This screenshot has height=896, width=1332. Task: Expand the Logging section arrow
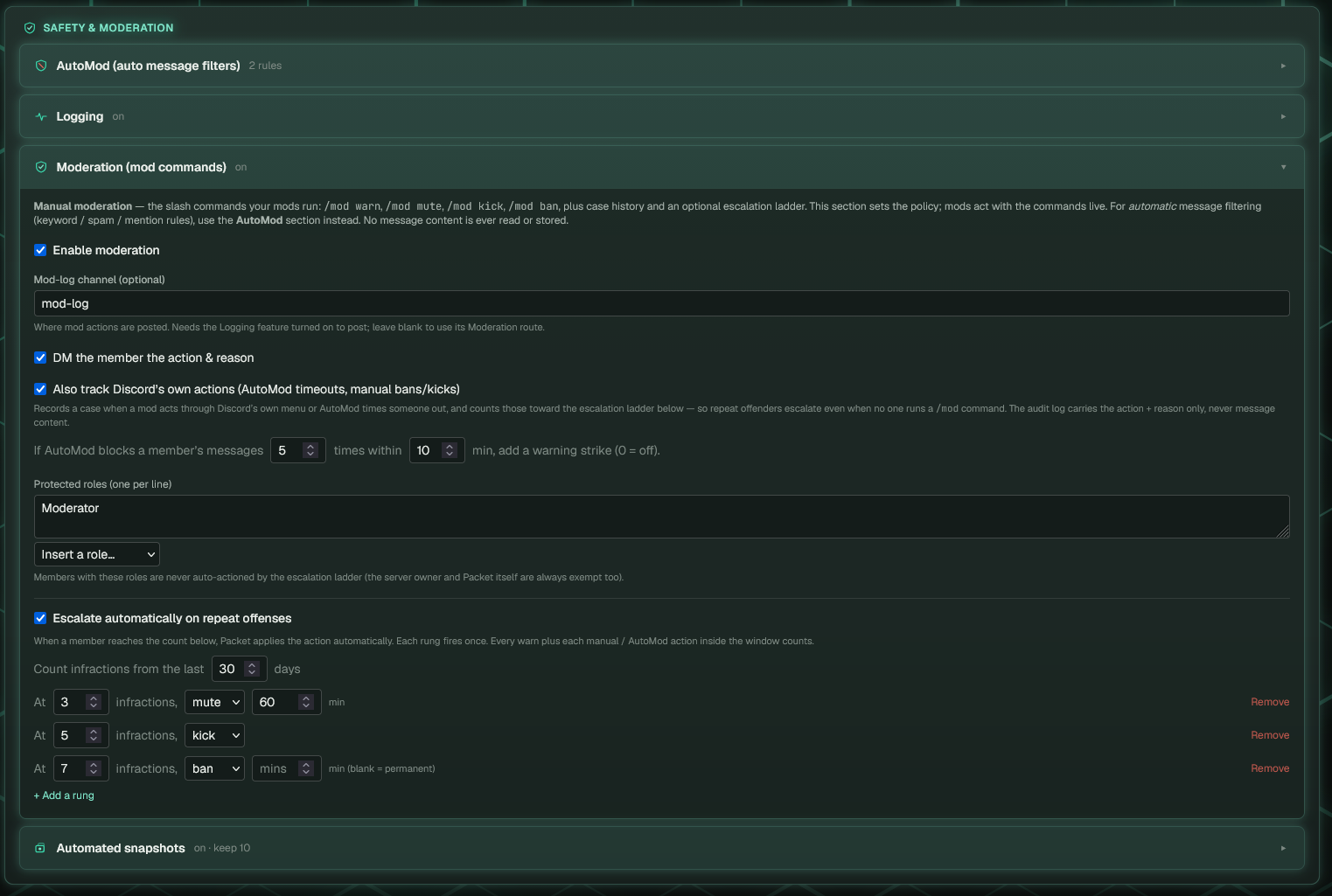pyautogui.click(x=1283, y=116)
